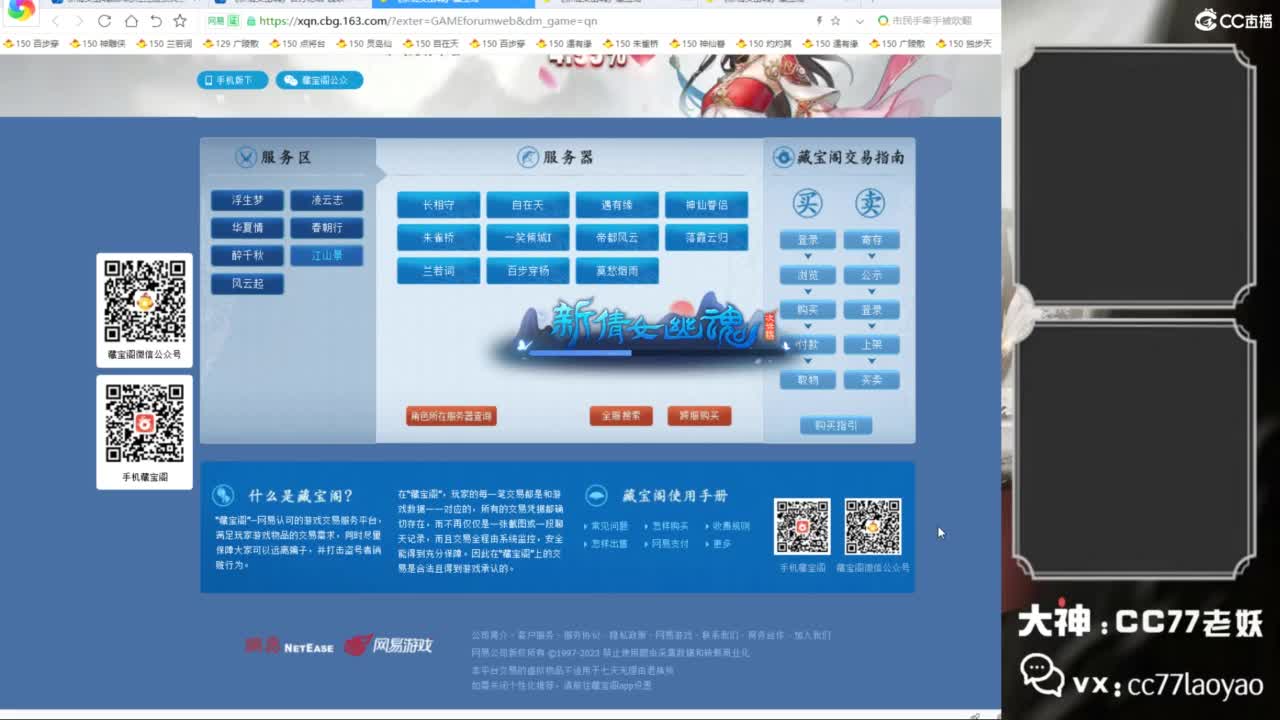Expand the address bar dropdown chevron
This screenshot has width=1280, height=720.
[x=858, y=21]
